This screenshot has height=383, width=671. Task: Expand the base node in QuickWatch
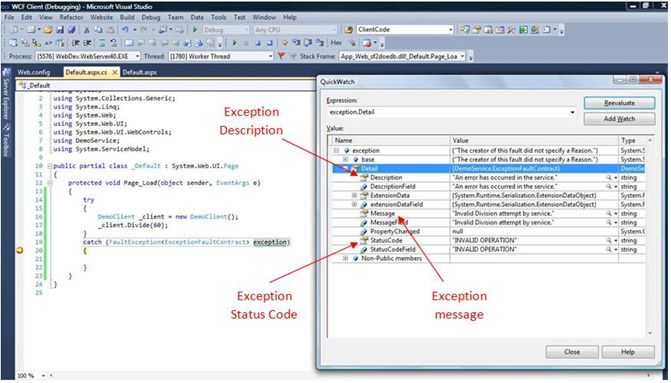pos(345,159)
